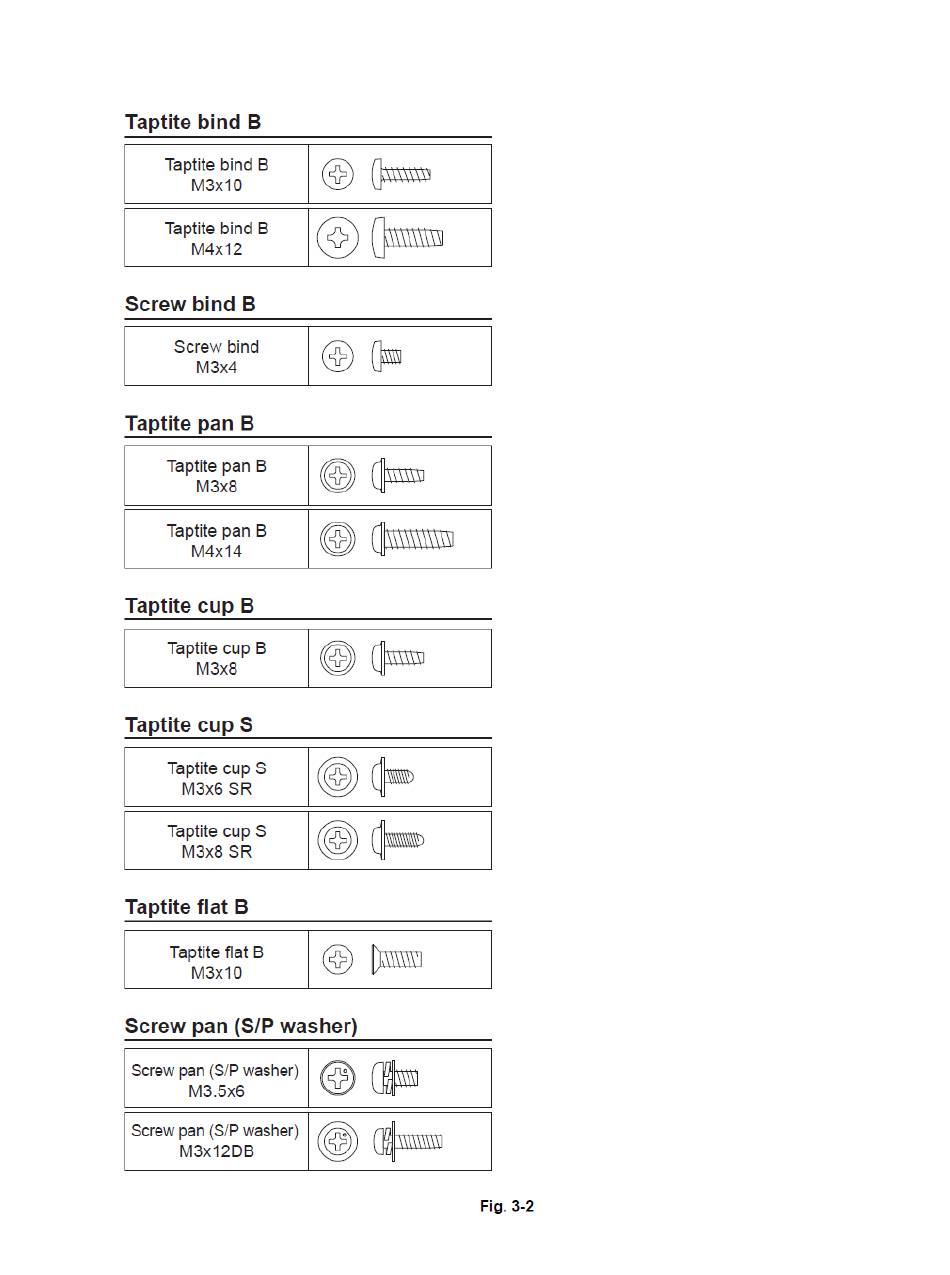Select the Screw pan M3x12DB label cell

tap(216, 1141)
